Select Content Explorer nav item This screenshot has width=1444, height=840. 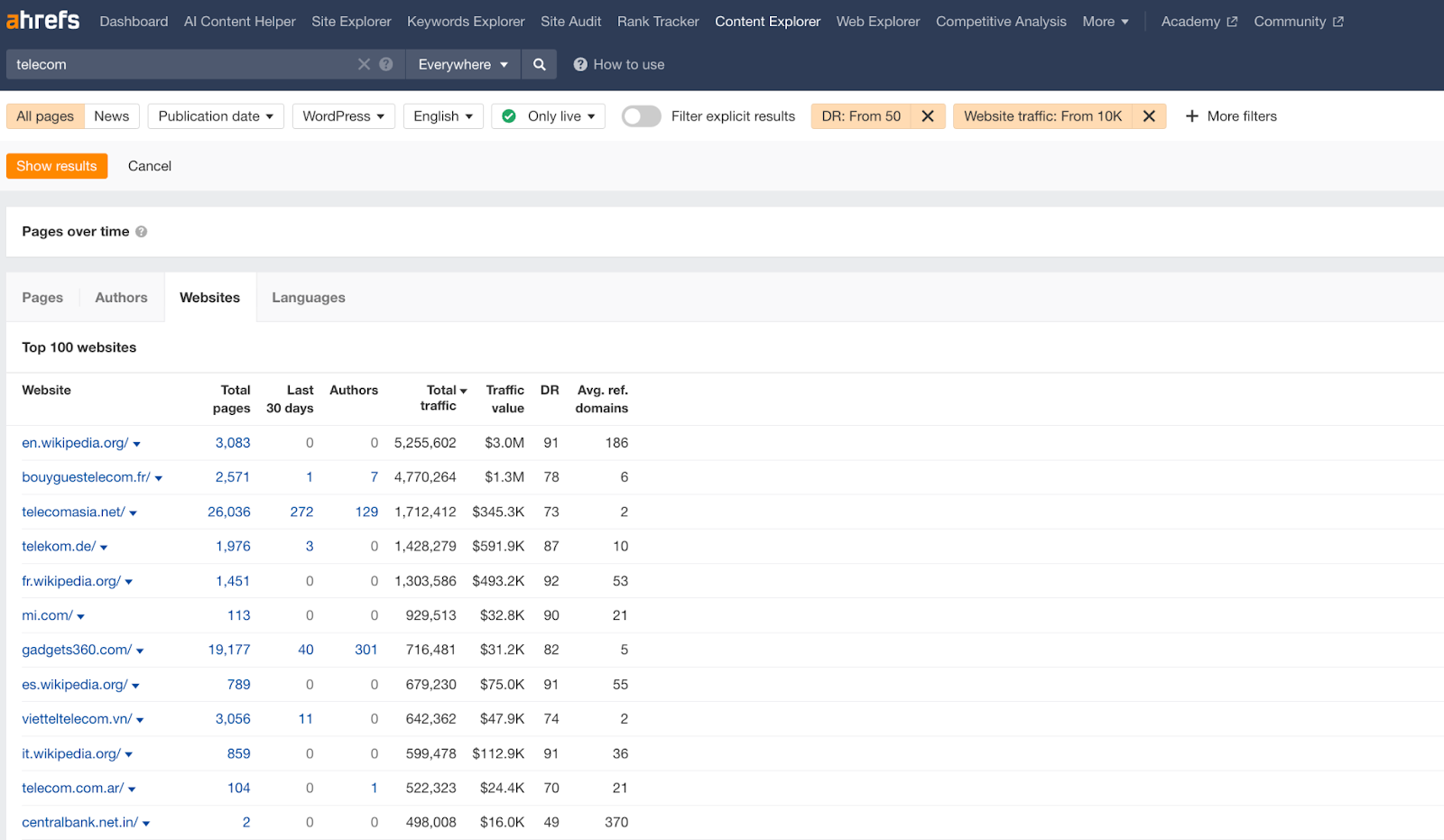click(x=767, y=21)
